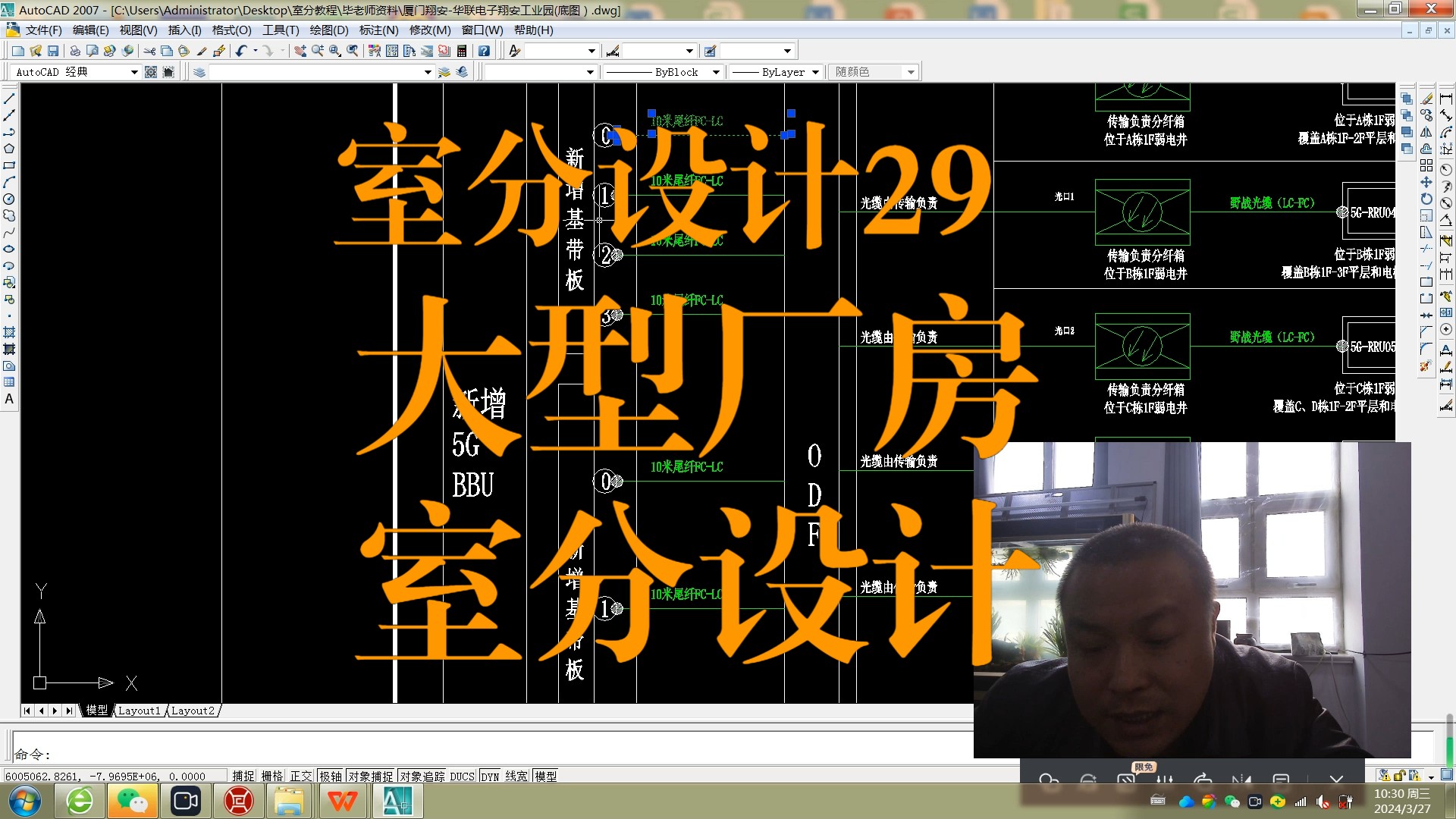Viewport: 1456px width, 819px height.
Task: Open the AutoCAD 经典 workspace dropdown
Action: [134, 72]
